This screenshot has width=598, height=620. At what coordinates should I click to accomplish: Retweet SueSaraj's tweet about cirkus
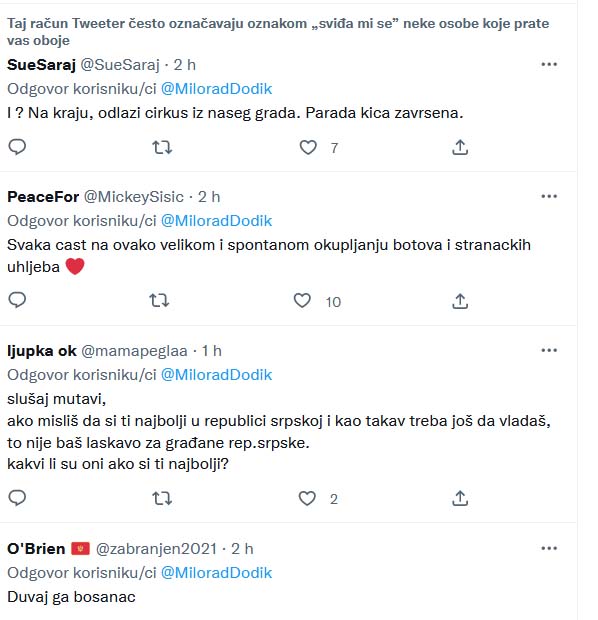tap(162, 147)
